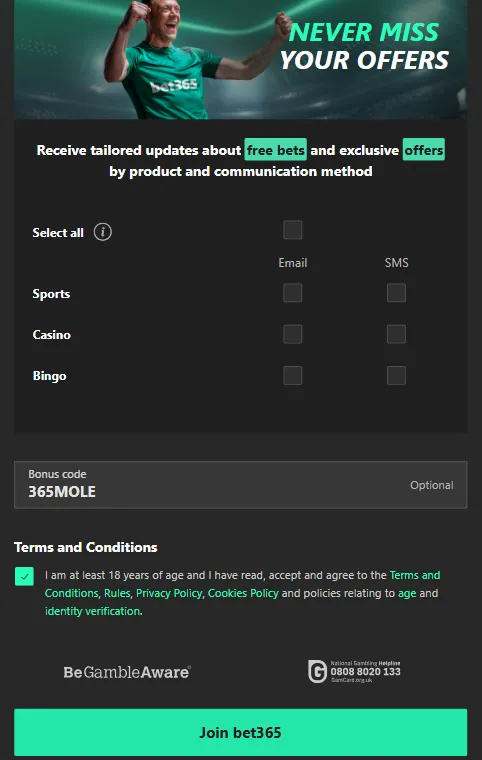Viewport: 482px width, 760px height.
Task: Open the Privacy Policy link
Action: click(169, 593)
